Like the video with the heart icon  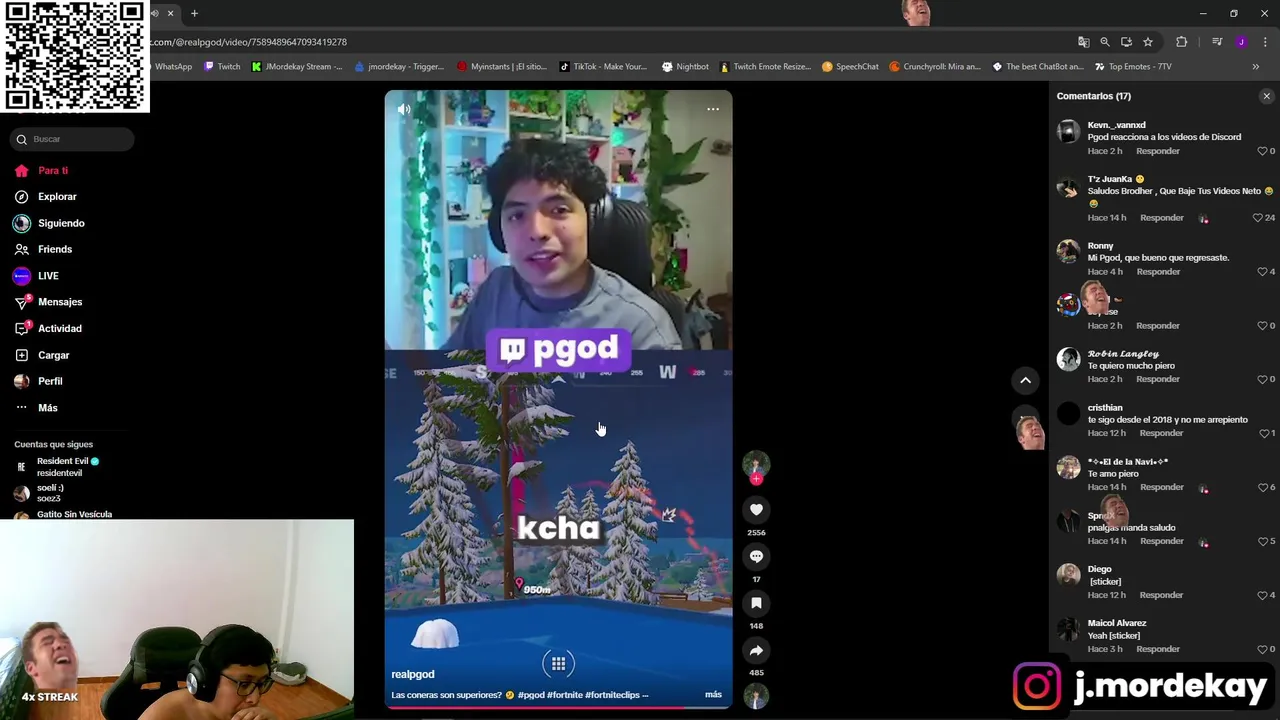pos(756,510)
